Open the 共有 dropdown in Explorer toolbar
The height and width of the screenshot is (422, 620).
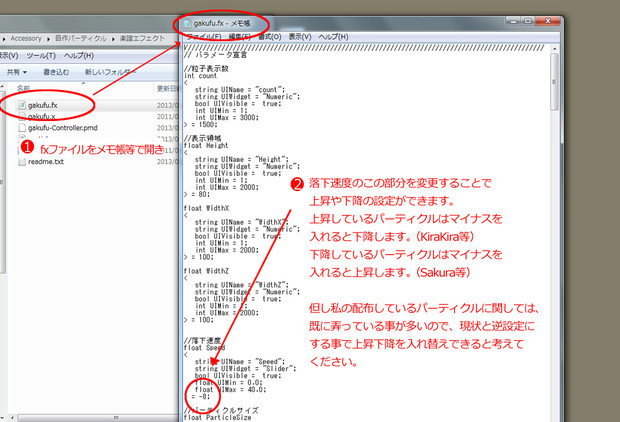17,72
